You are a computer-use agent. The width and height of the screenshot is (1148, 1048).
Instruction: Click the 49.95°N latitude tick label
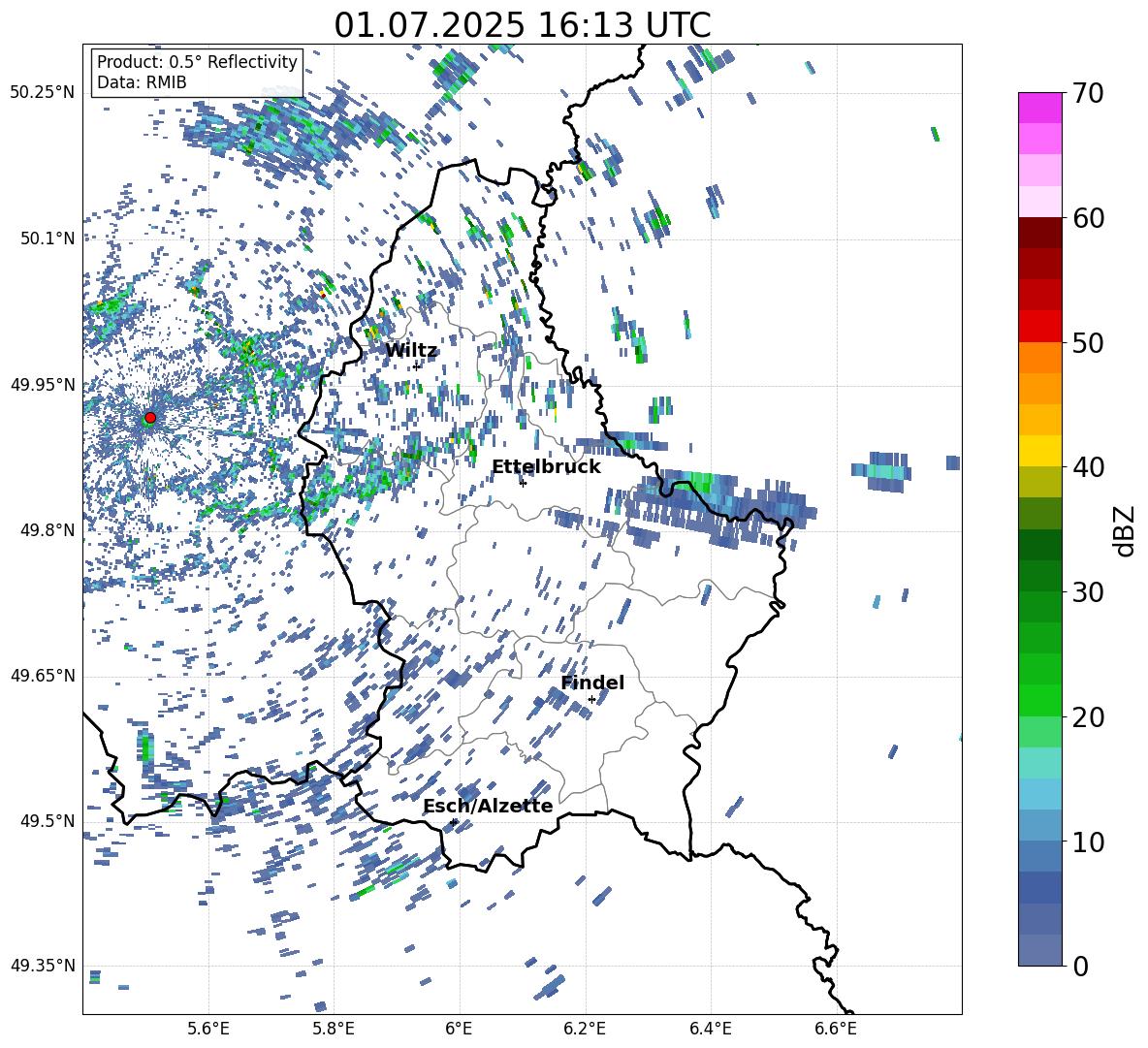(43, 385)
